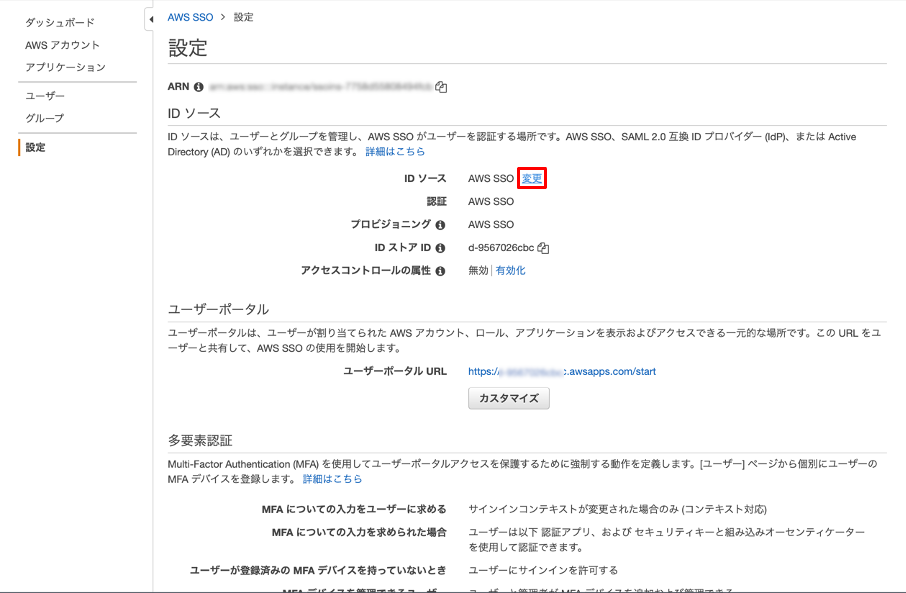Click the info icon next to ARN
This screenshot has height=593, width=906.
[199, 87]
